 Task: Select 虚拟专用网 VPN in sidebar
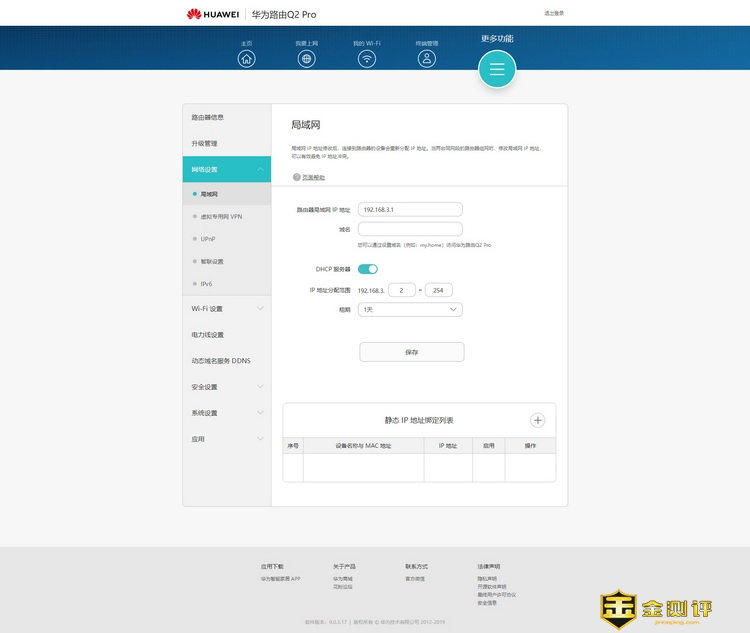coord(222,216)
